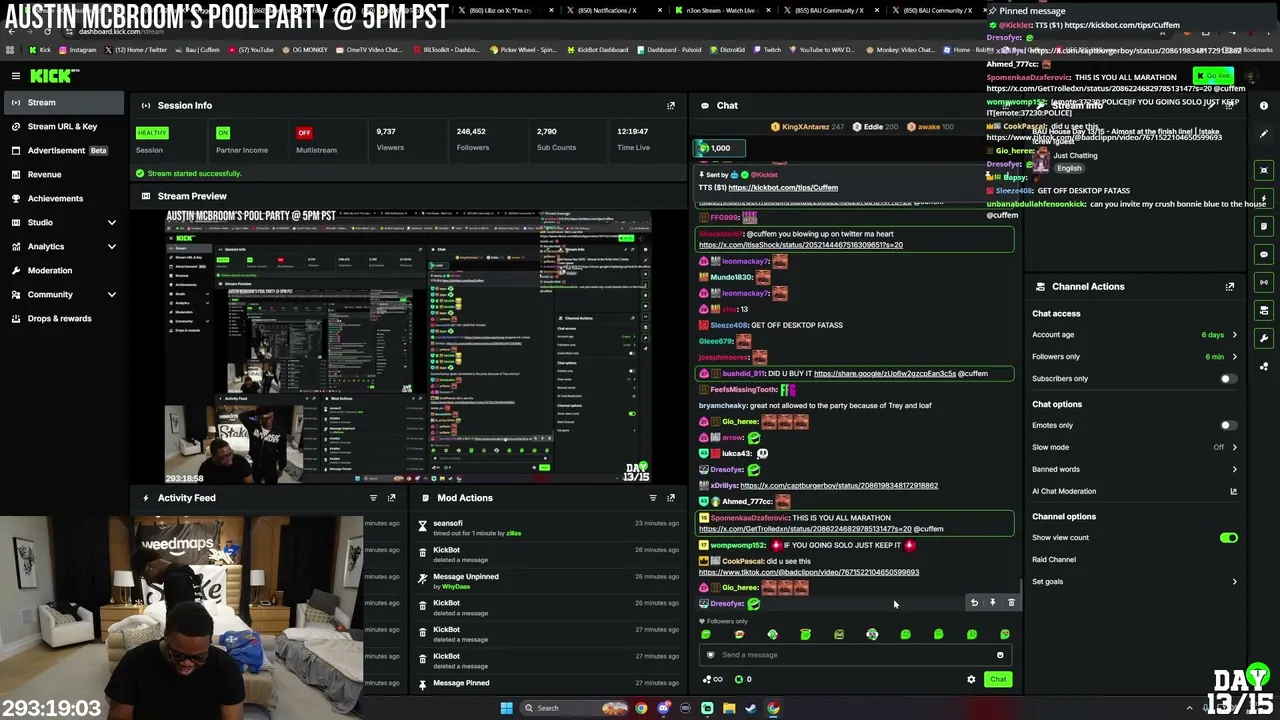
Task: Open File Explorer from the taskbar
Action: pyautogui.click(x=729, y=708)
